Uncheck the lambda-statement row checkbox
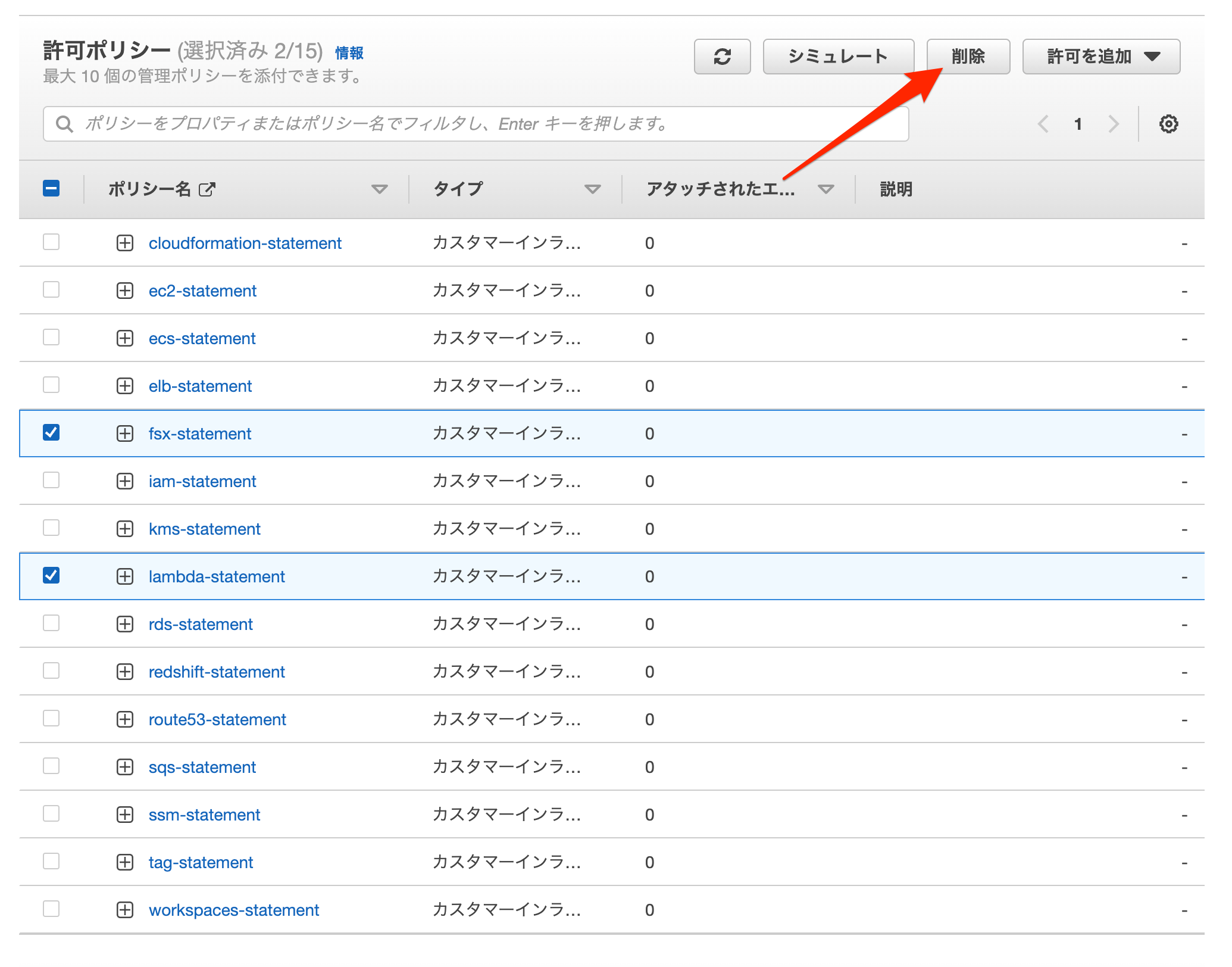Image resolution: width=1232 pixels, height=967 pixels. (x=51, y=575)
